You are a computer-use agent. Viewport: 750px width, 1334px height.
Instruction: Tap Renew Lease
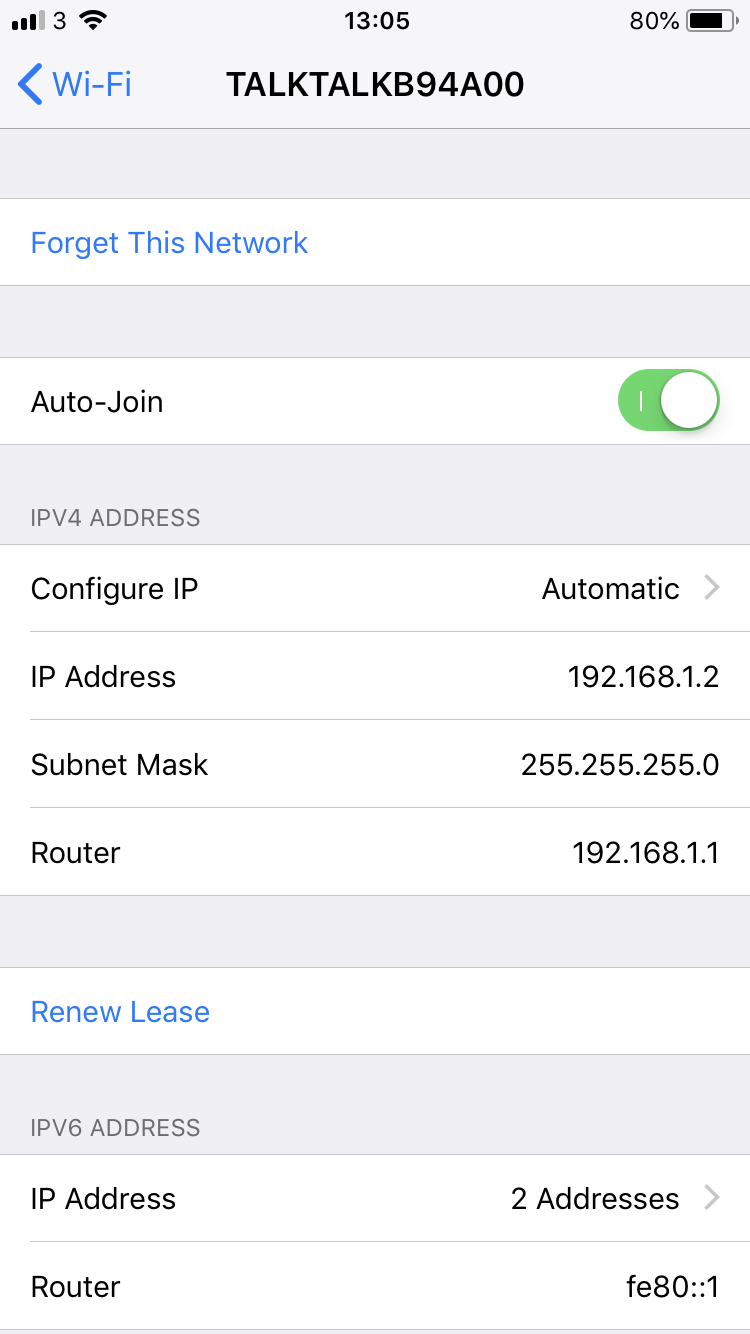(x=375, y=1011)
